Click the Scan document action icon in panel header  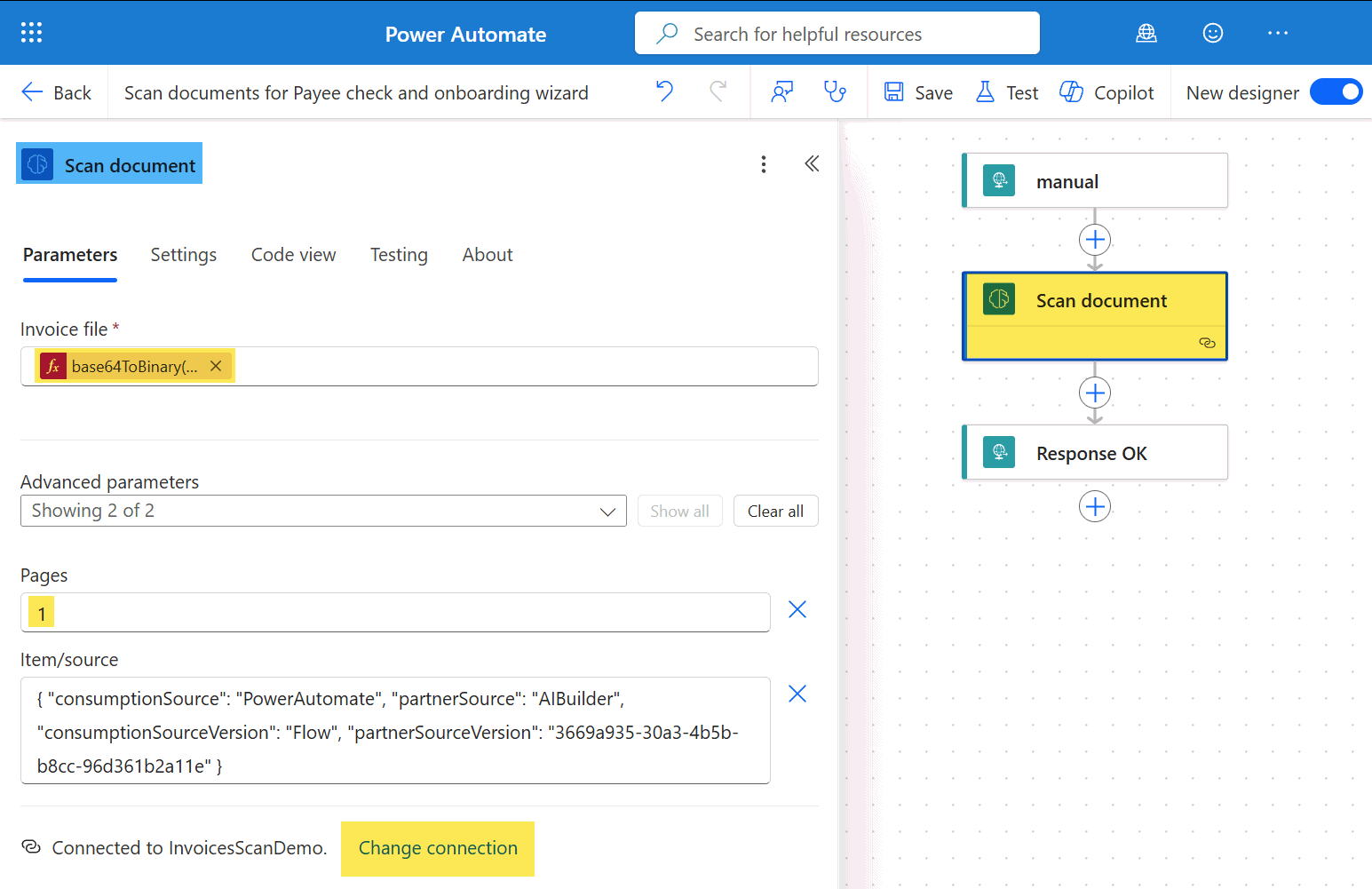pos(37,165)
